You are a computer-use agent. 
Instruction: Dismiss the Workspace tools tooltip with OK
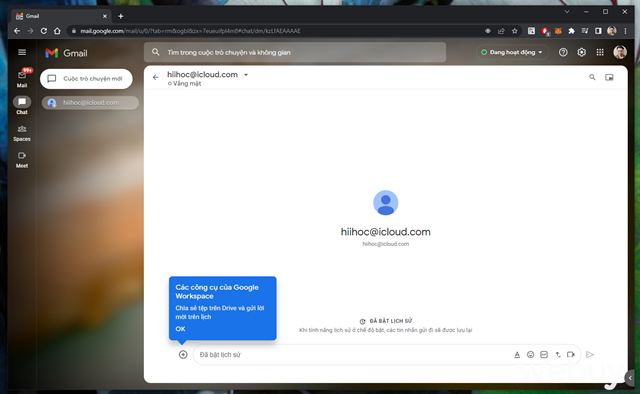coord(180,329)
